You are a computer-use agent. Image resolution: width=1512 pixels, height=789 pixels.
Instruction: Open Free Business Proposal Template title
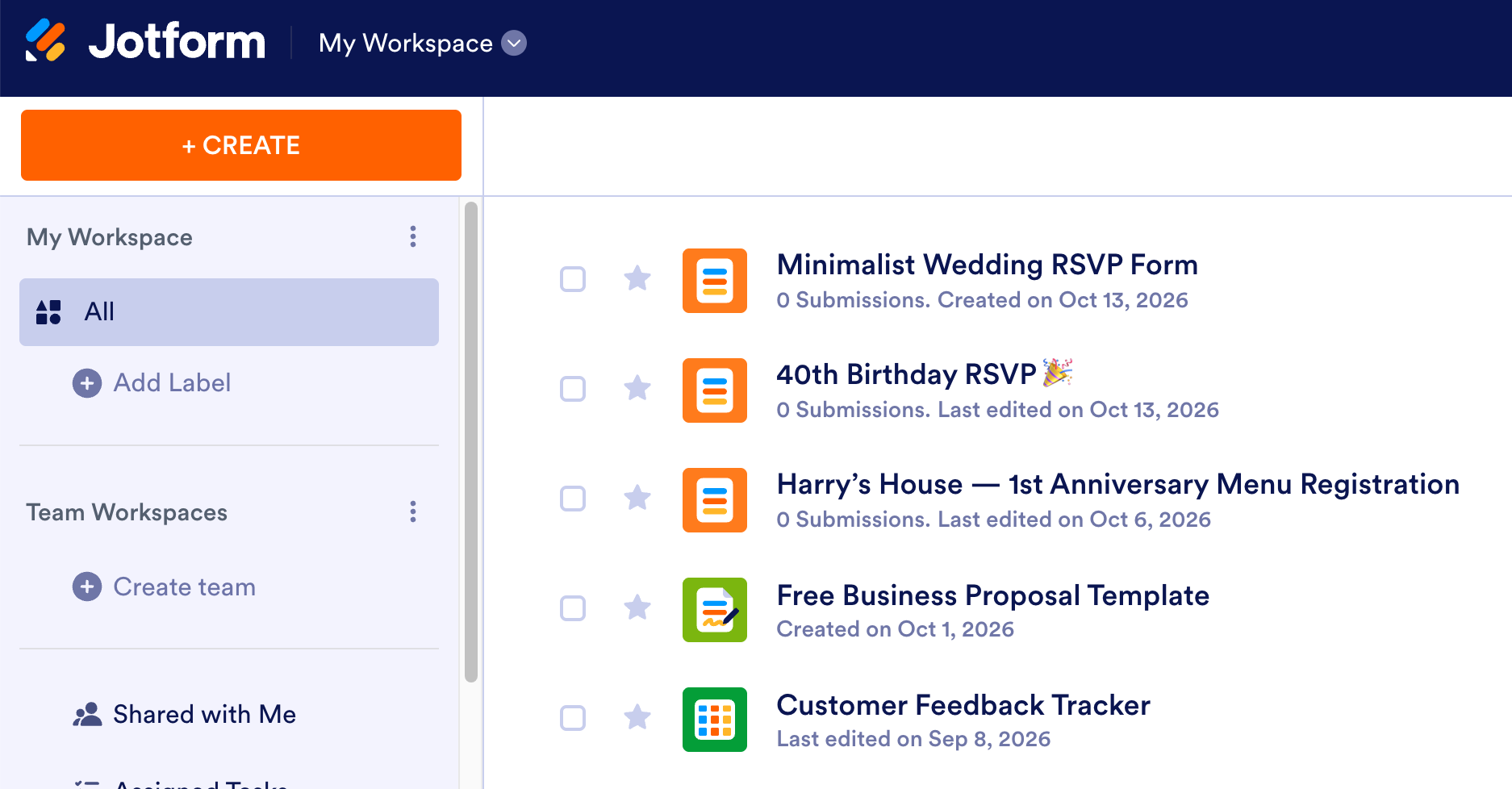(992, 595)
